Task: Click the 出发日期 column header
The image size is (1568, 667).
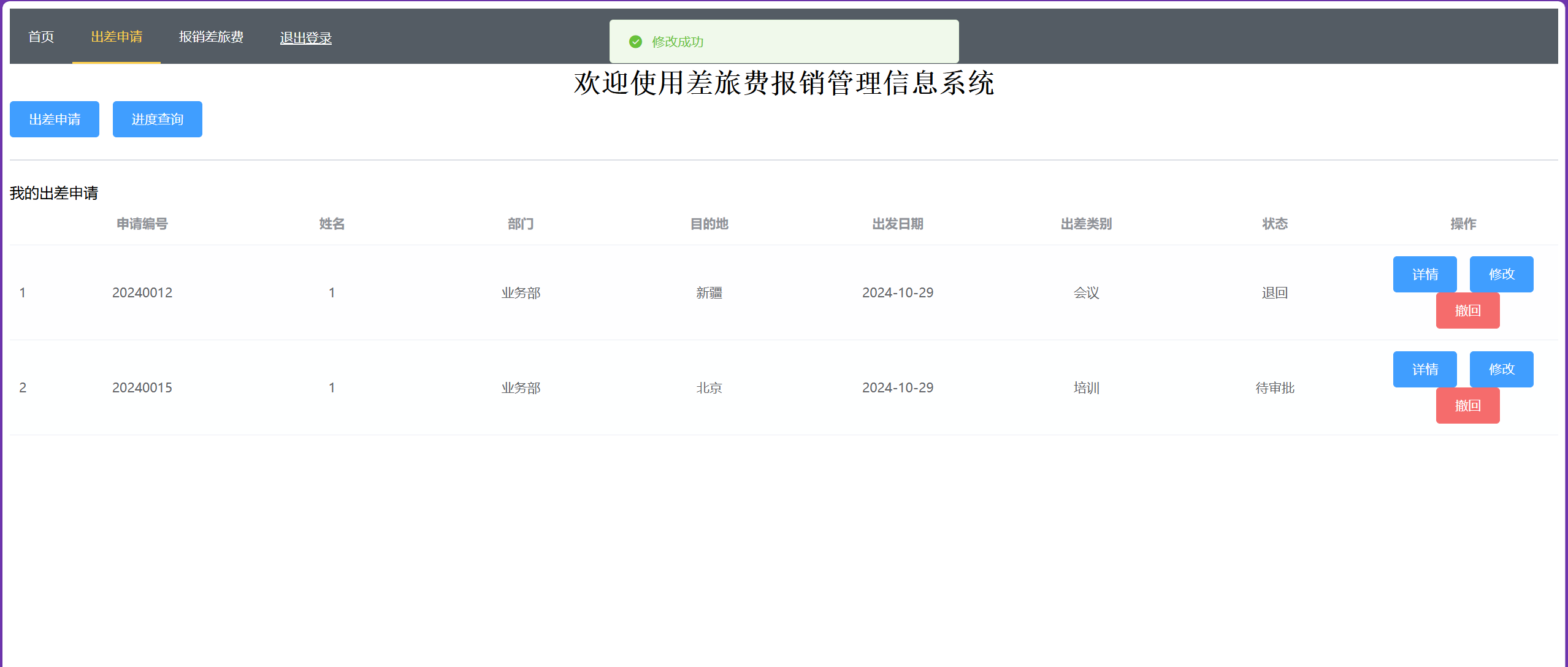Action: click(898, 224)
